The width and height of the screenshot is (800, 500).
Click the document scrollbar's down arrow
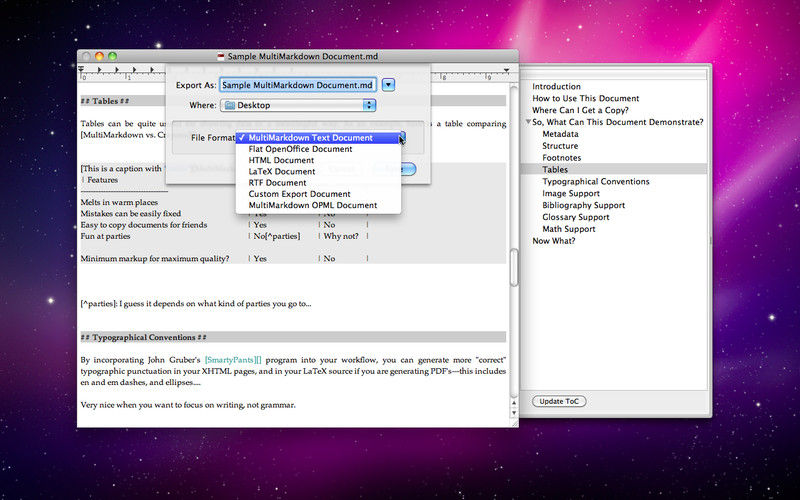[514, 413]
